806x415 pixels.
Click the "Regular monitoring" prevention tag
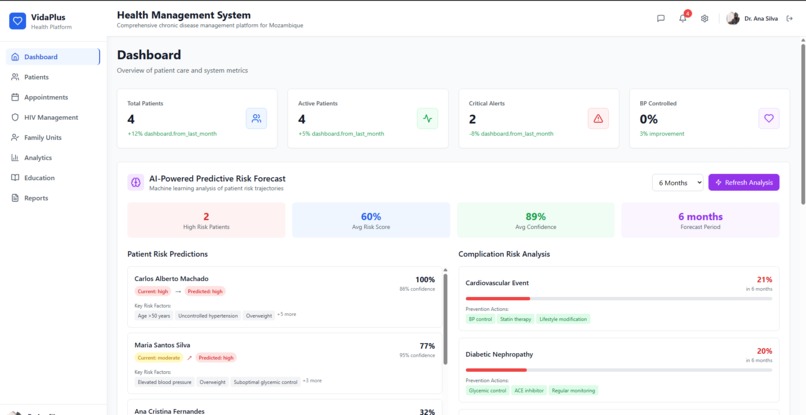pos(573,390)
